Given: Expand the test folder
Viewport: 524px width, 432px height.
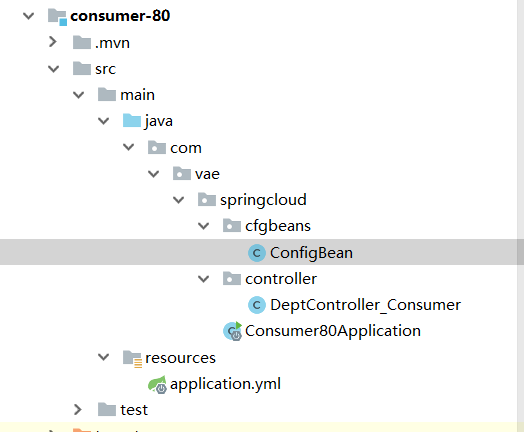Looking at the screenshot, I should [x=78, y=409].
